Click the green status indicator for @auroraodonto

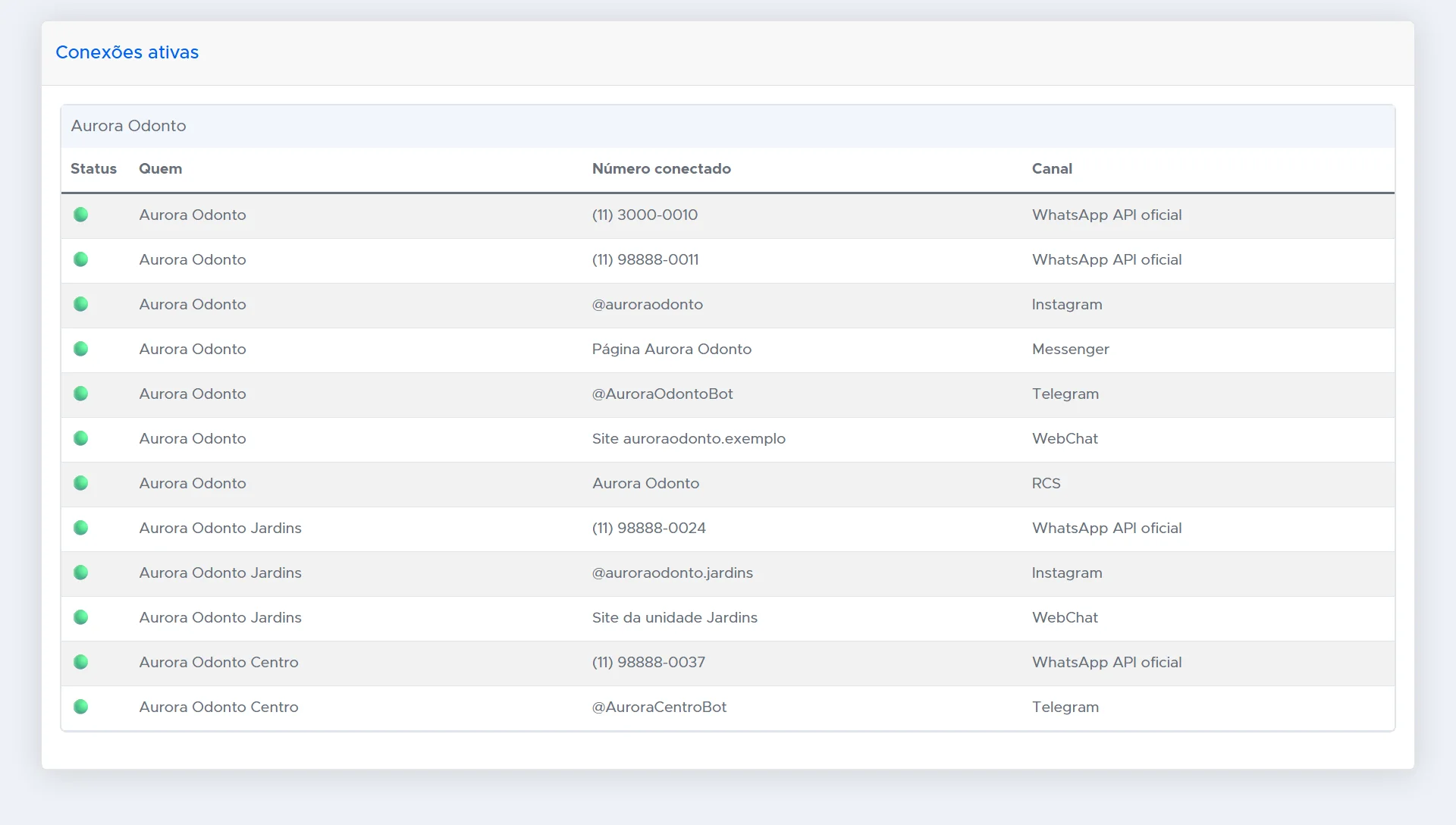click(80, 304)
